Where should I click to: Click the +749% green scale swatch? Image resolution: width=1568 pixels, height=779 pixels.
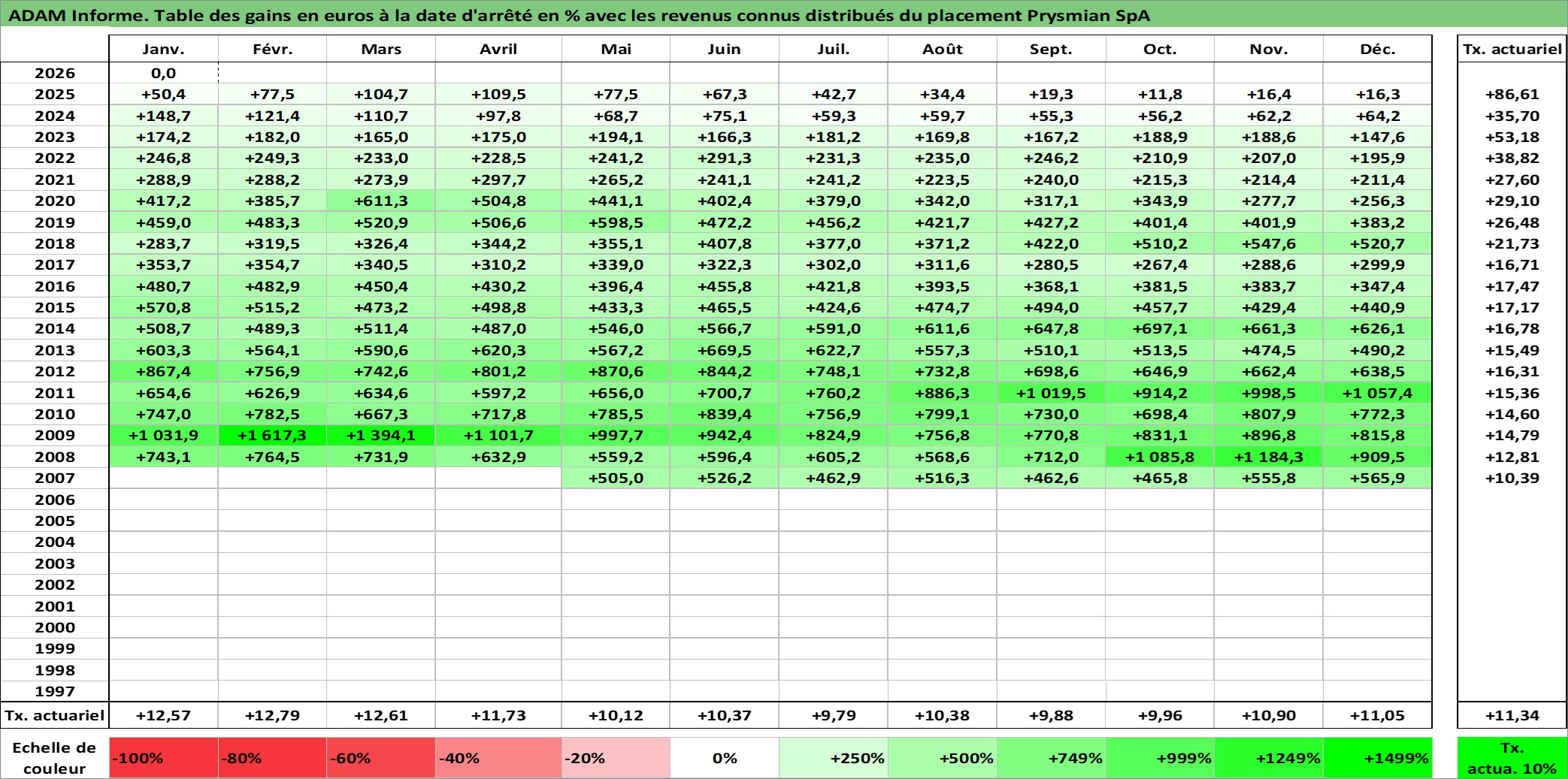[x=1052, y=758]
